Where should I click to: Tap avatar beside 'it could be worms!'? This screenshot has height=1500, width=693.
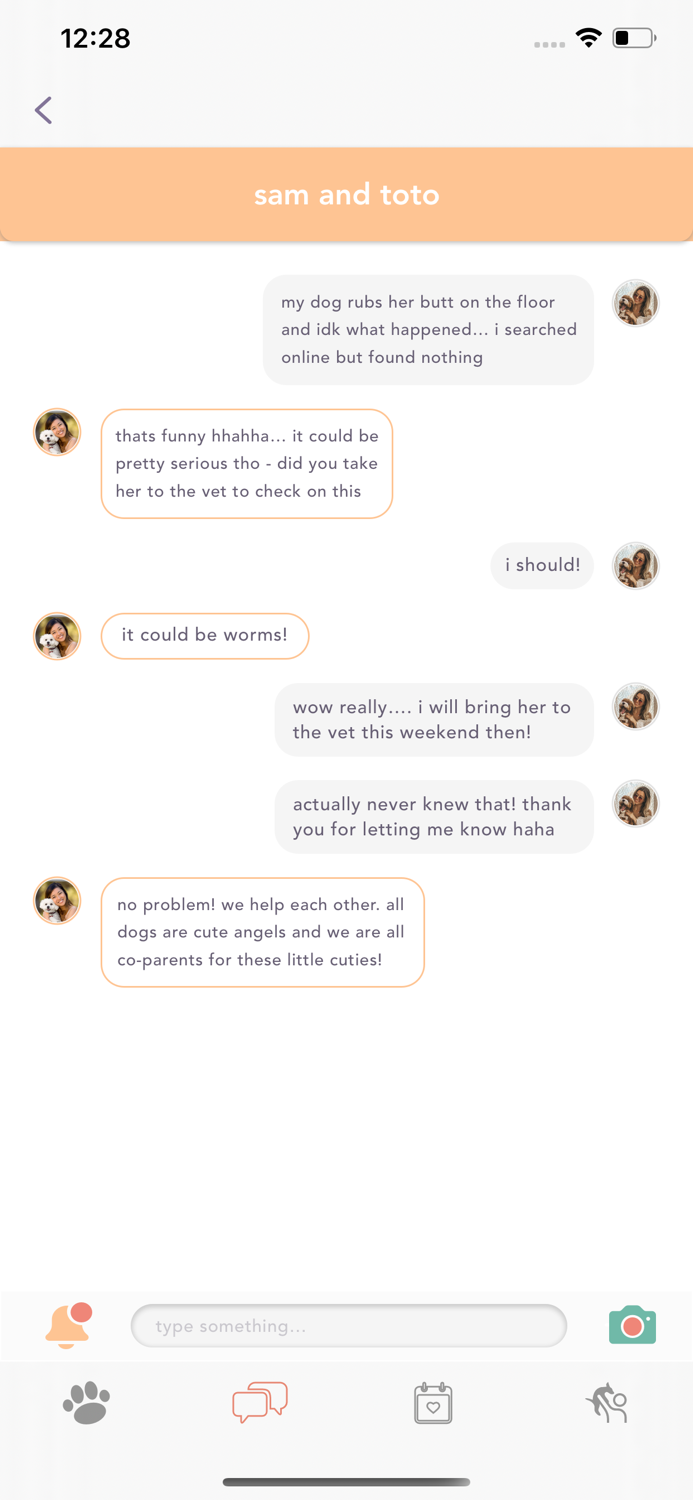point(57,636)
